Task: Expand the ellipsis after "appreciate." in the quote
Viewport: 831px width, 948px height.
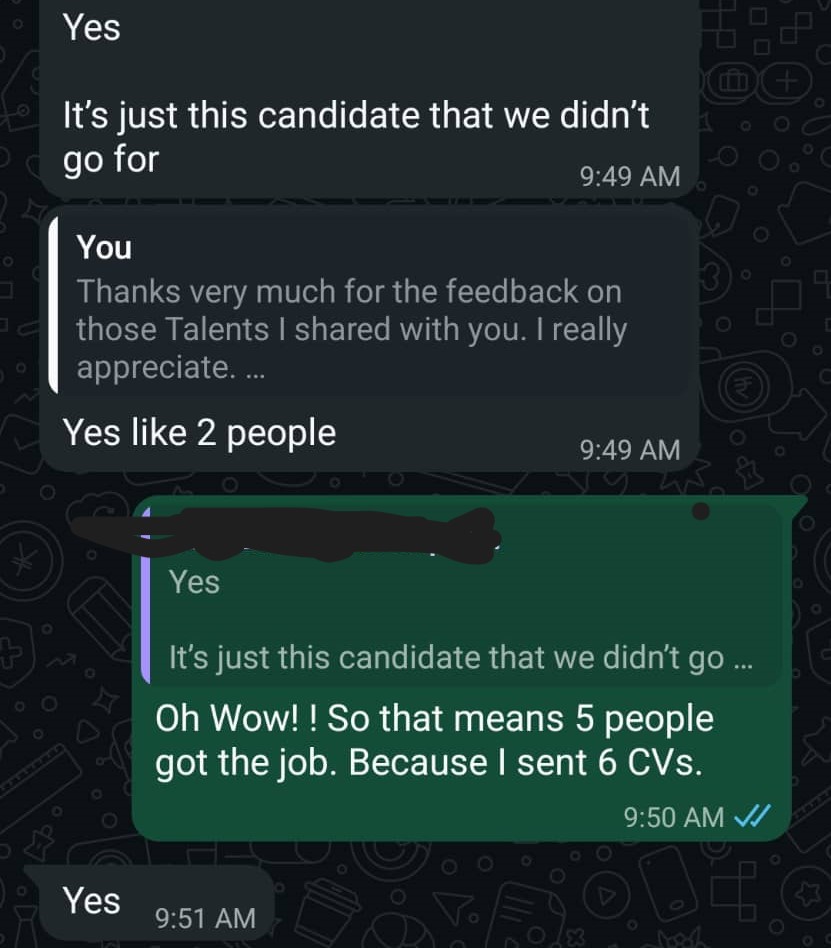Action: click(251, 368)
